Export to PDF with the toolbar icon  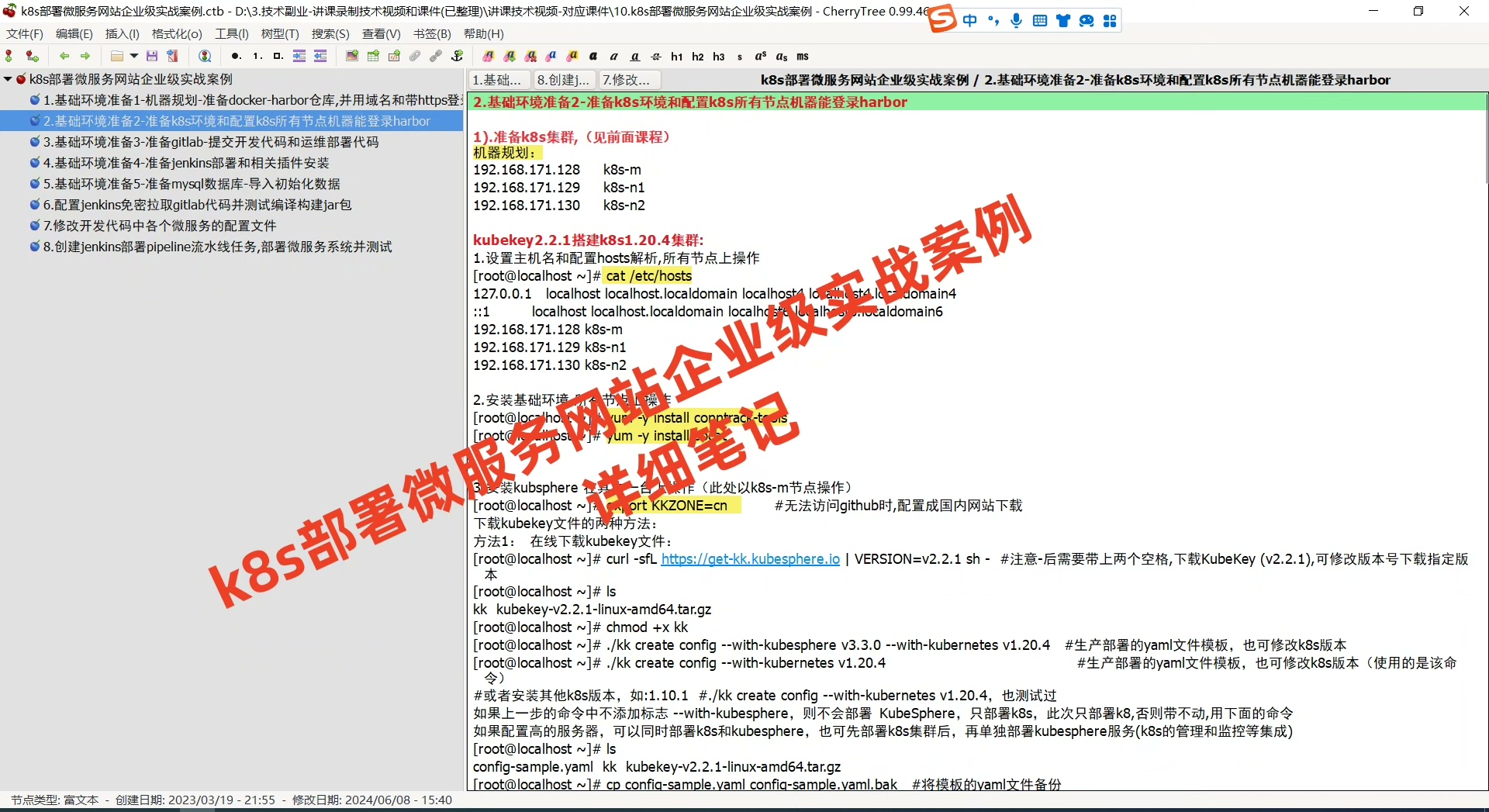(173, 56)
